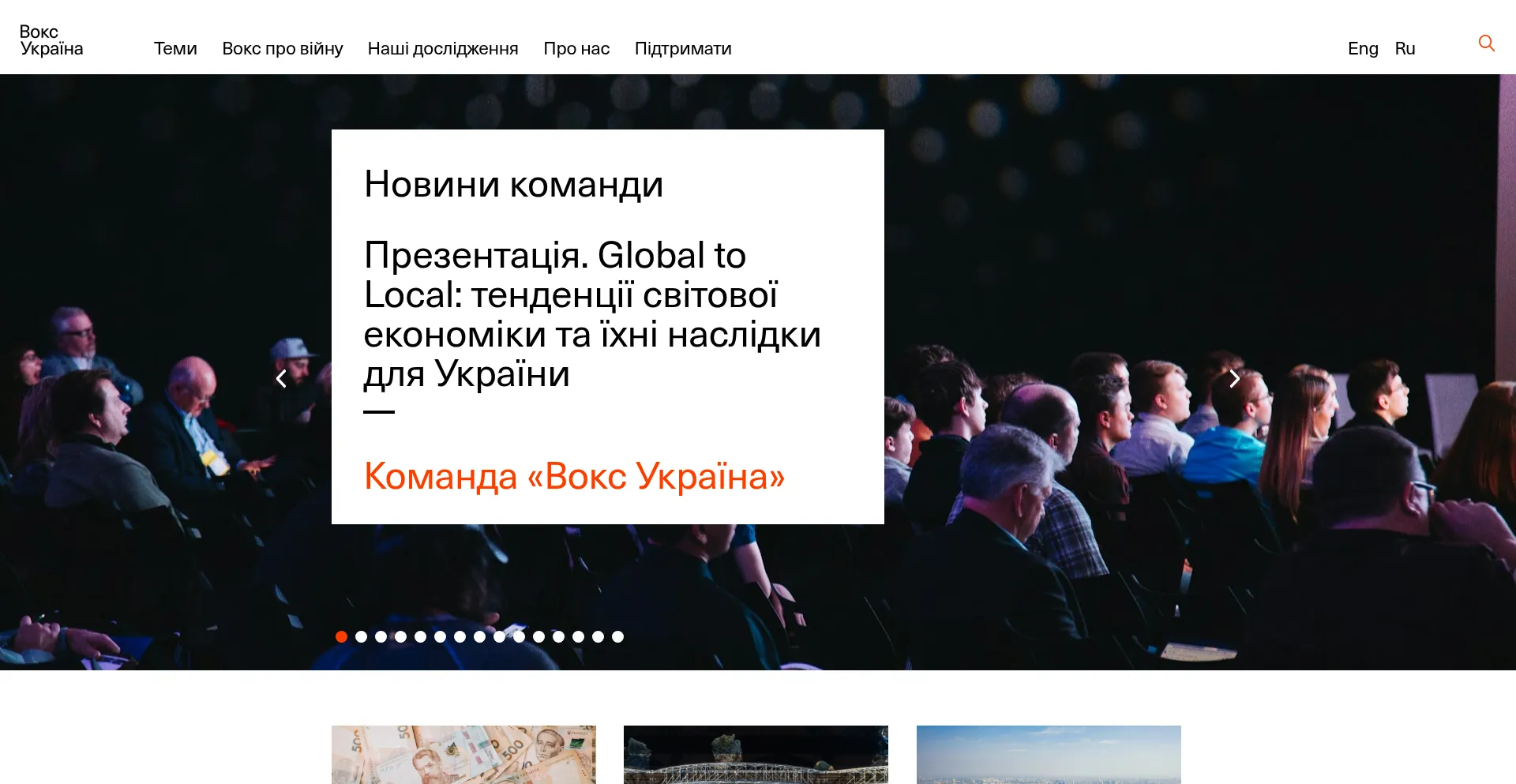The width and height of the screenshot is (1516, 784).
Task: Expand the Наші дослідження menu
Action: 442,49
